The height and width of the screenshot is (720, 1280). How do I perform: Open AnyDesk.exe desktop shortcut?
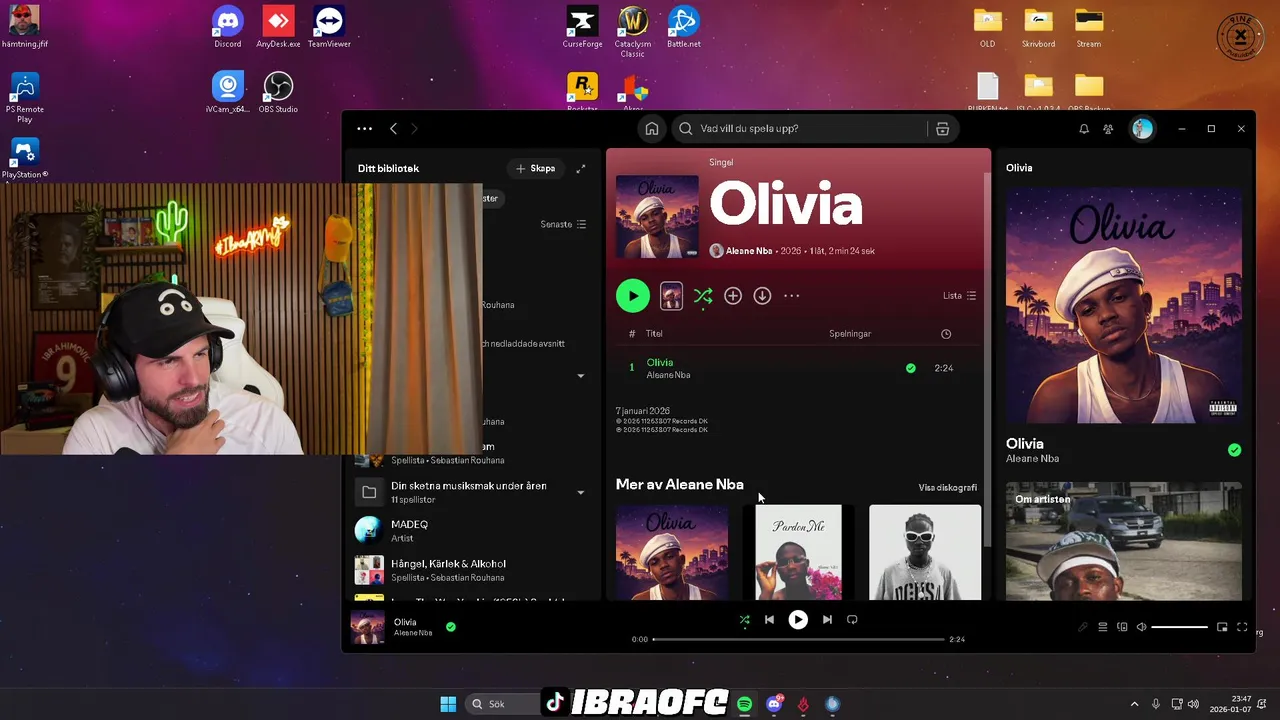coord(278,28)
